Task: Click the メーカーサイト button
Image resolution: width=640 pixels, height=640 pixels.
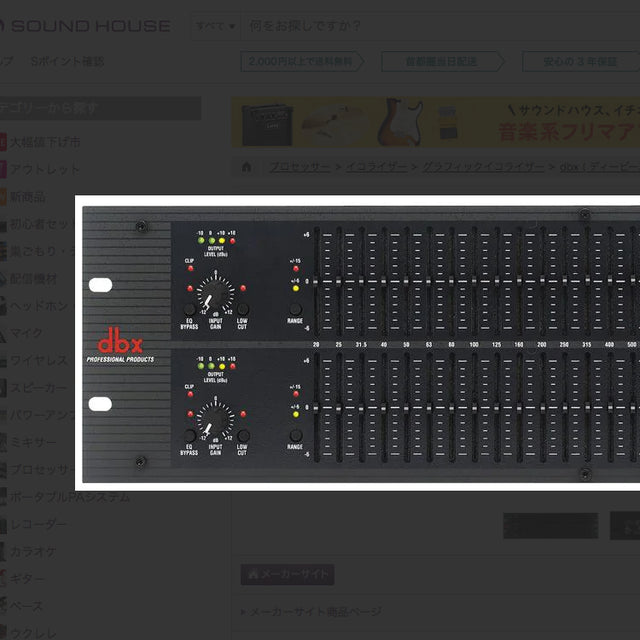Action: coord(287,574)
